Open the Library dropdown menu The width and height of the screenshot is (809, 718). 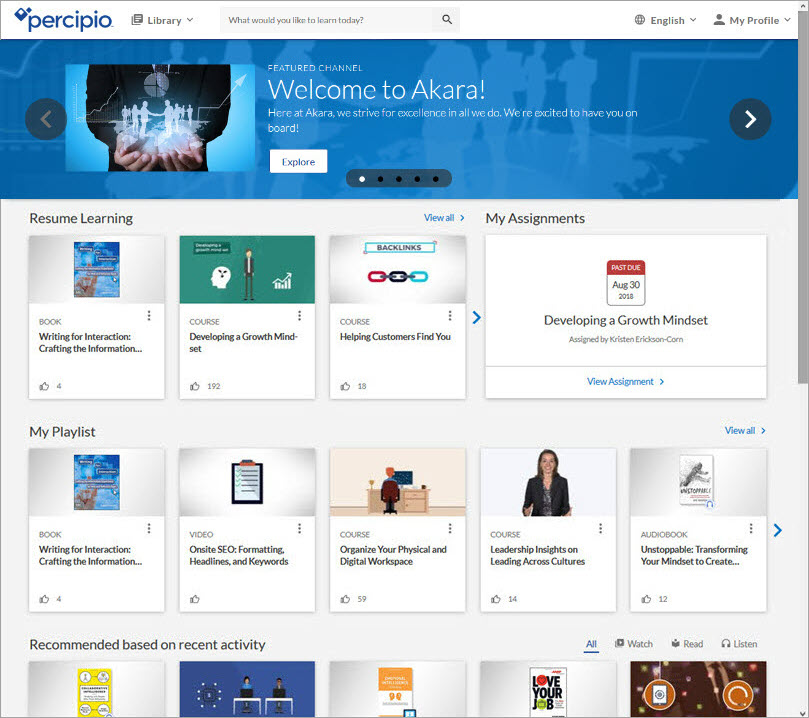(163, 20)
